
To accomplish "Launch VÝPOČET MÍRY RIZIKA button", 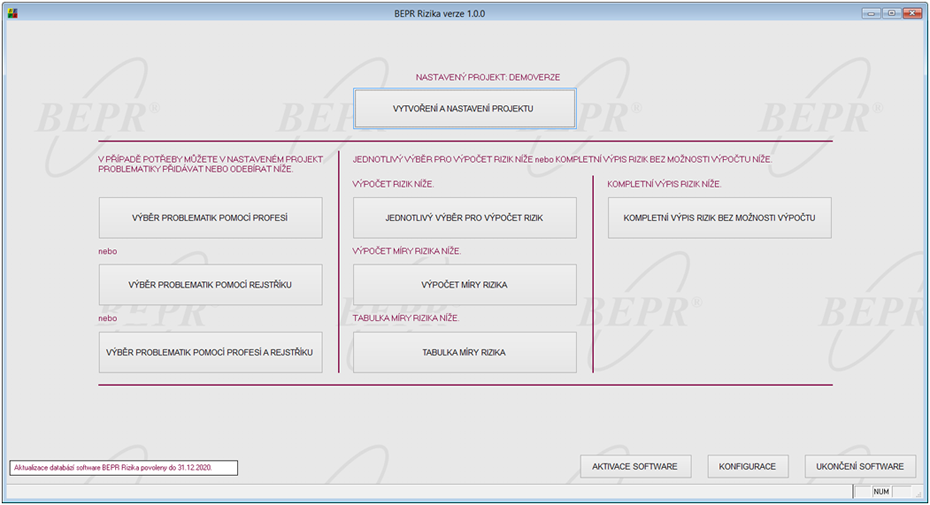I will pyautogui.click(x=464, y=285).
